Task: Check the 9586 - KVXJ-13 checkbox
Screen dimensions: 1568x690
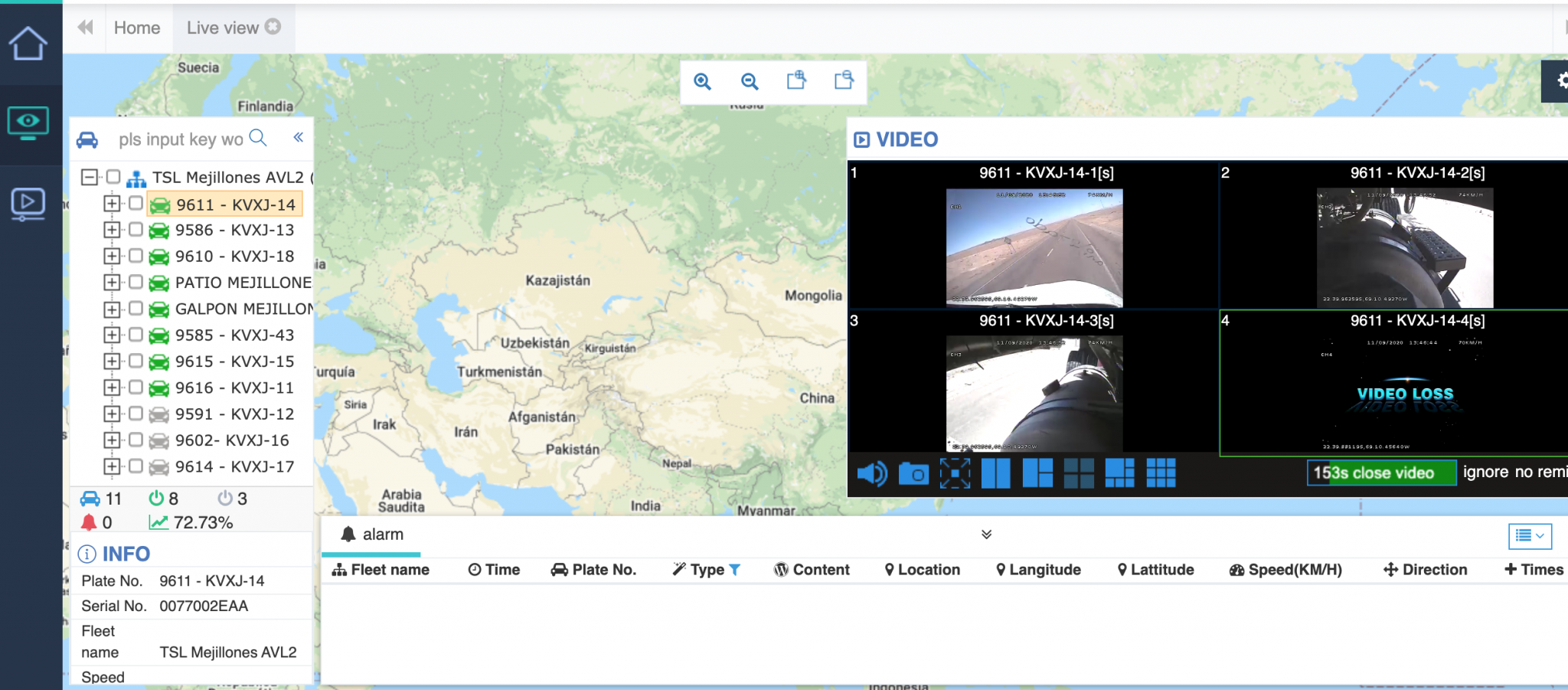Action: point(136,229)
